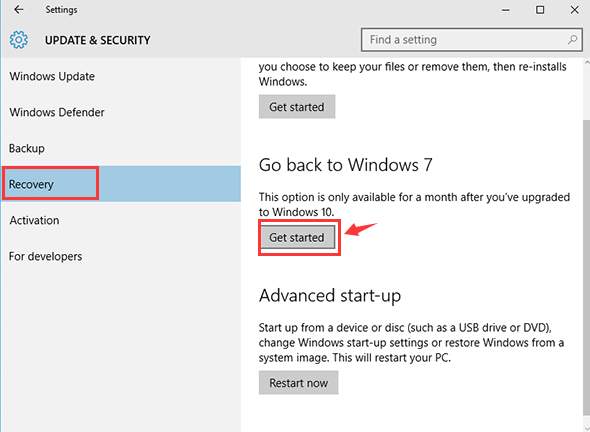Click the UPDATE & SECURITY header title

coord(97,40)
